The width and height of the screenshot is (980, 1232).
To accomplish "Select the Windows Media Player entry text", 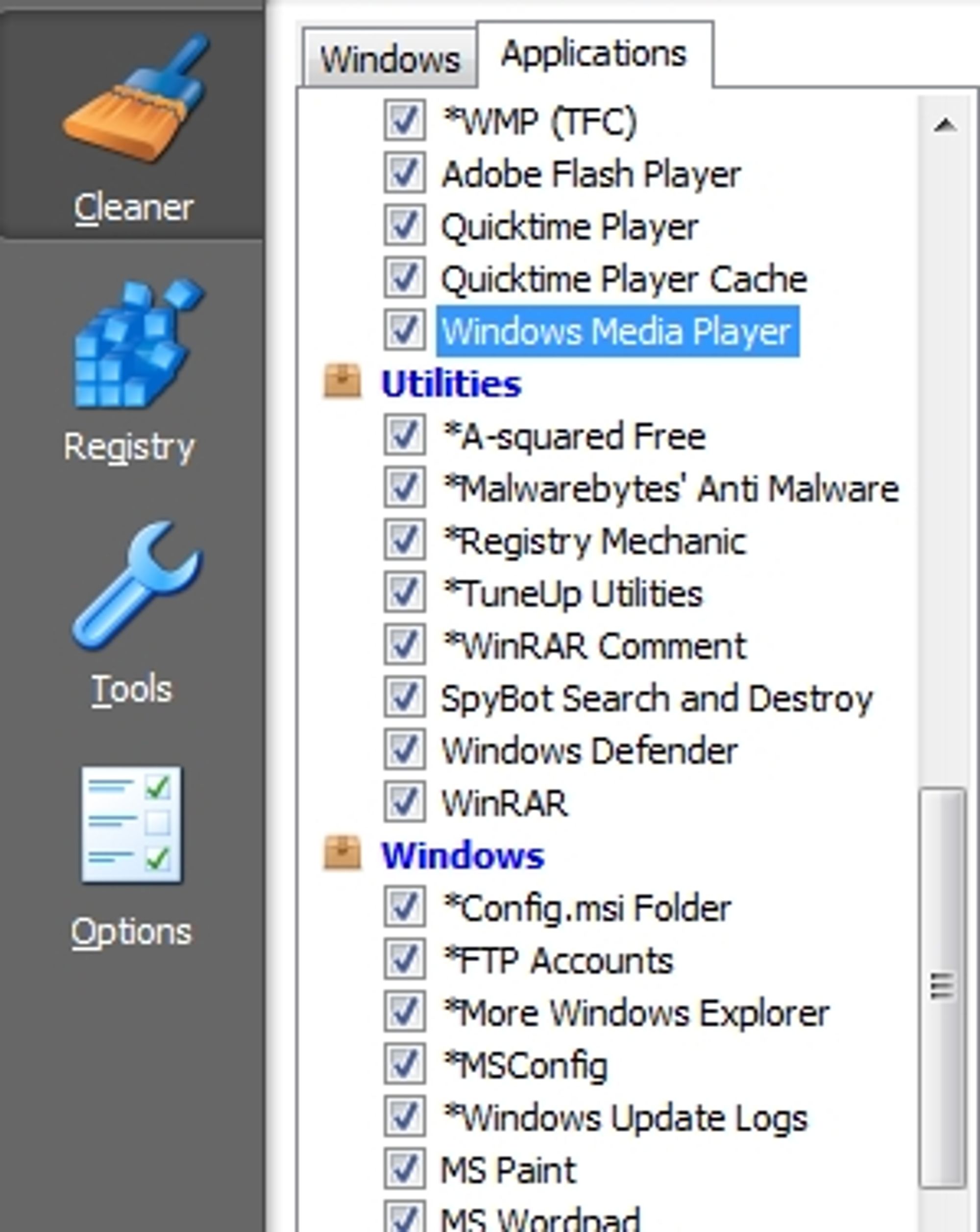I will click(617, 331).
